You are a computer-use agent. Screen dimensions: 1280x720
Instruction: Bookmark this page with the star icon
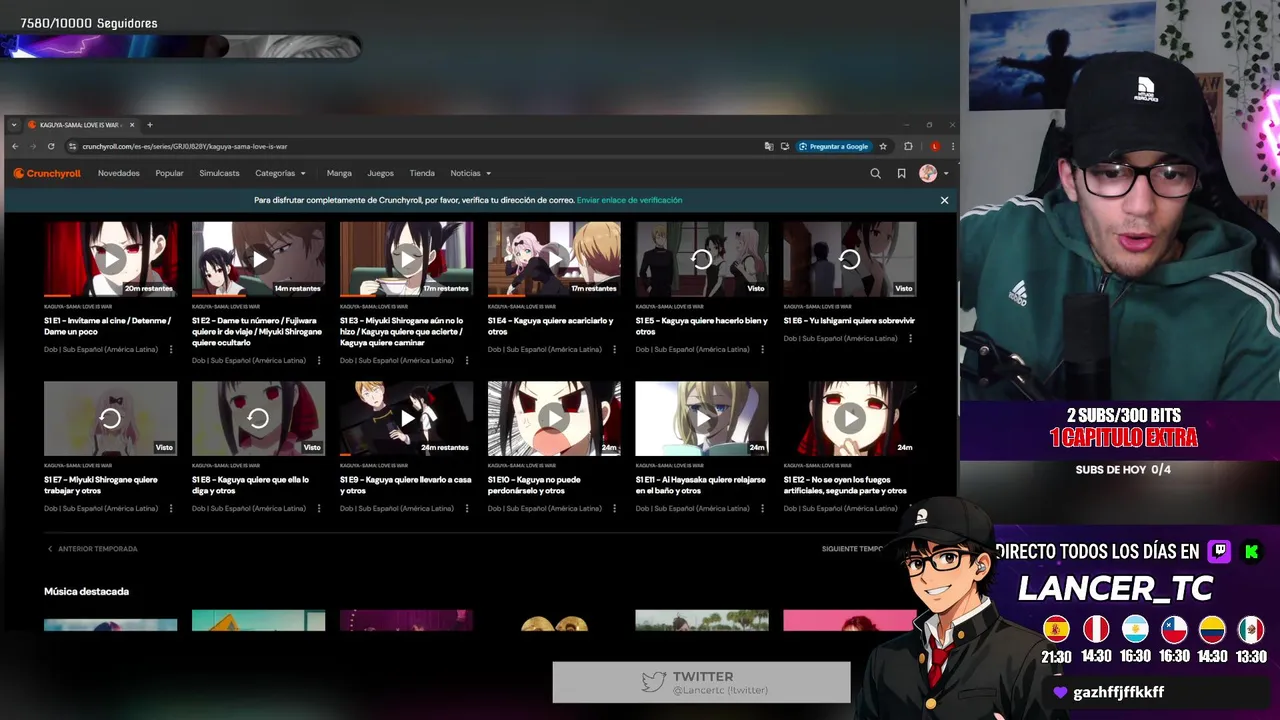(883, 146)
